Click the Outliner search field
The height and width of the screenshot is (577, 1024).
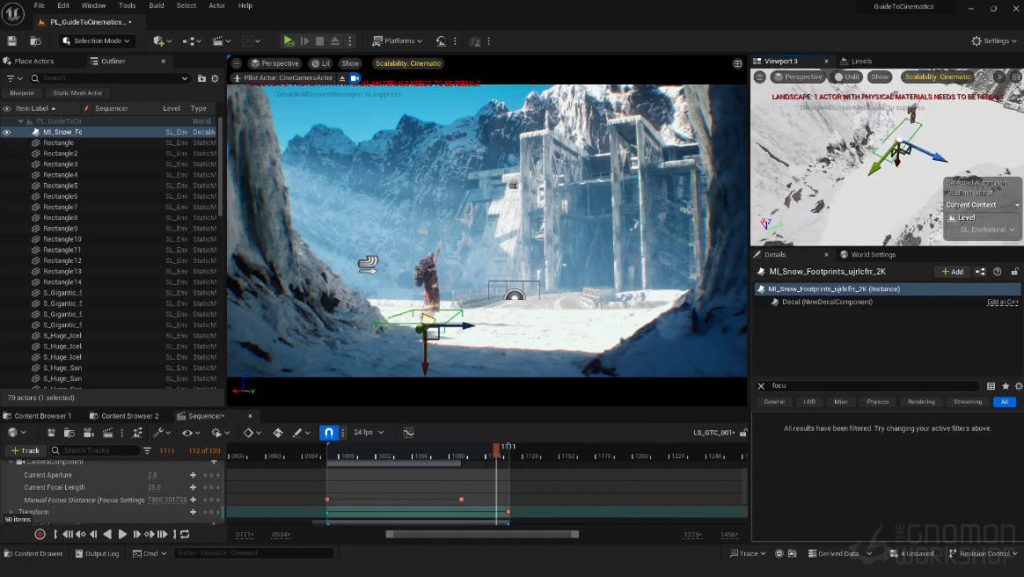(x=110, y=78)
